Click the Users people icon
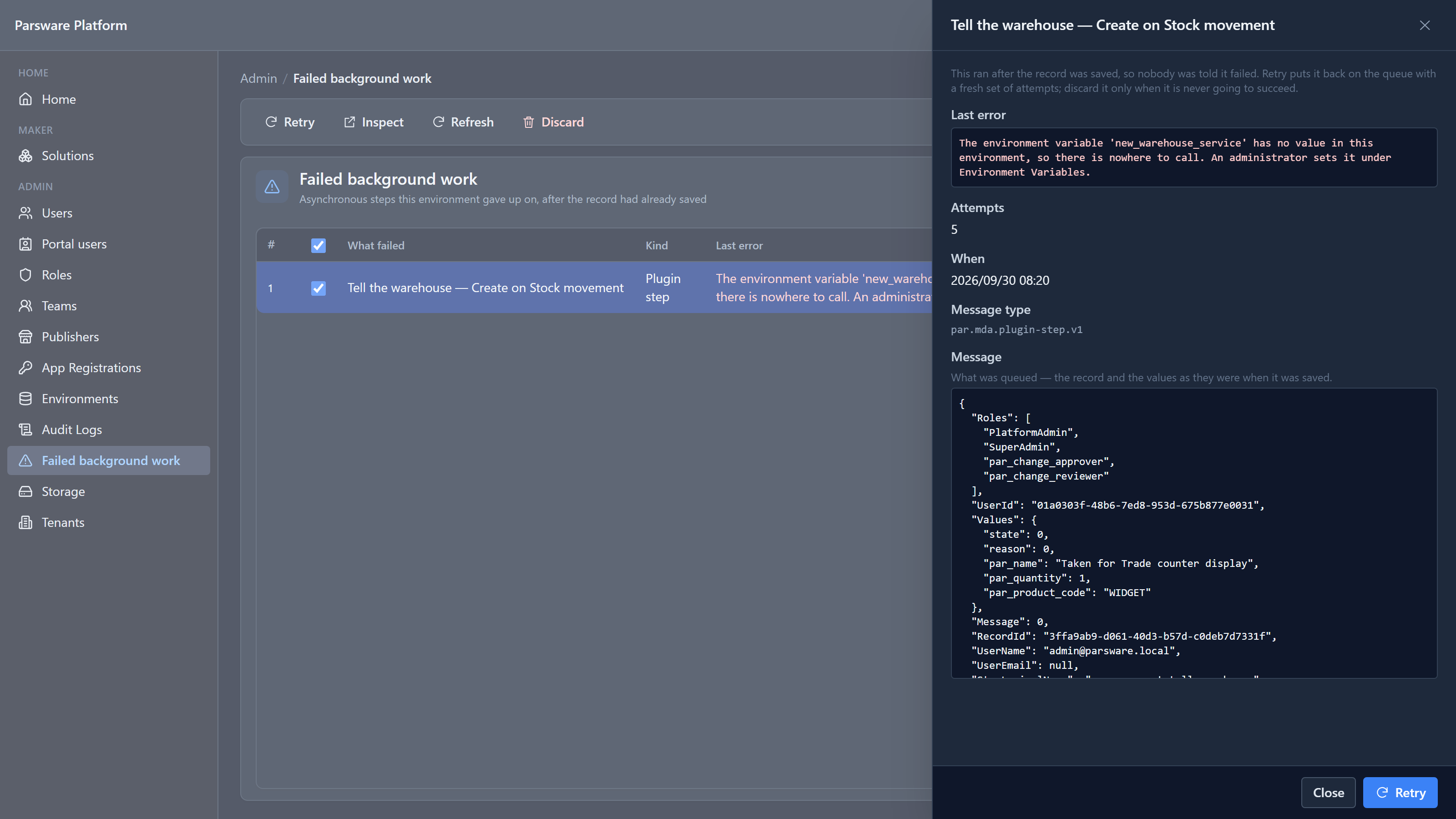 (25, 213)
